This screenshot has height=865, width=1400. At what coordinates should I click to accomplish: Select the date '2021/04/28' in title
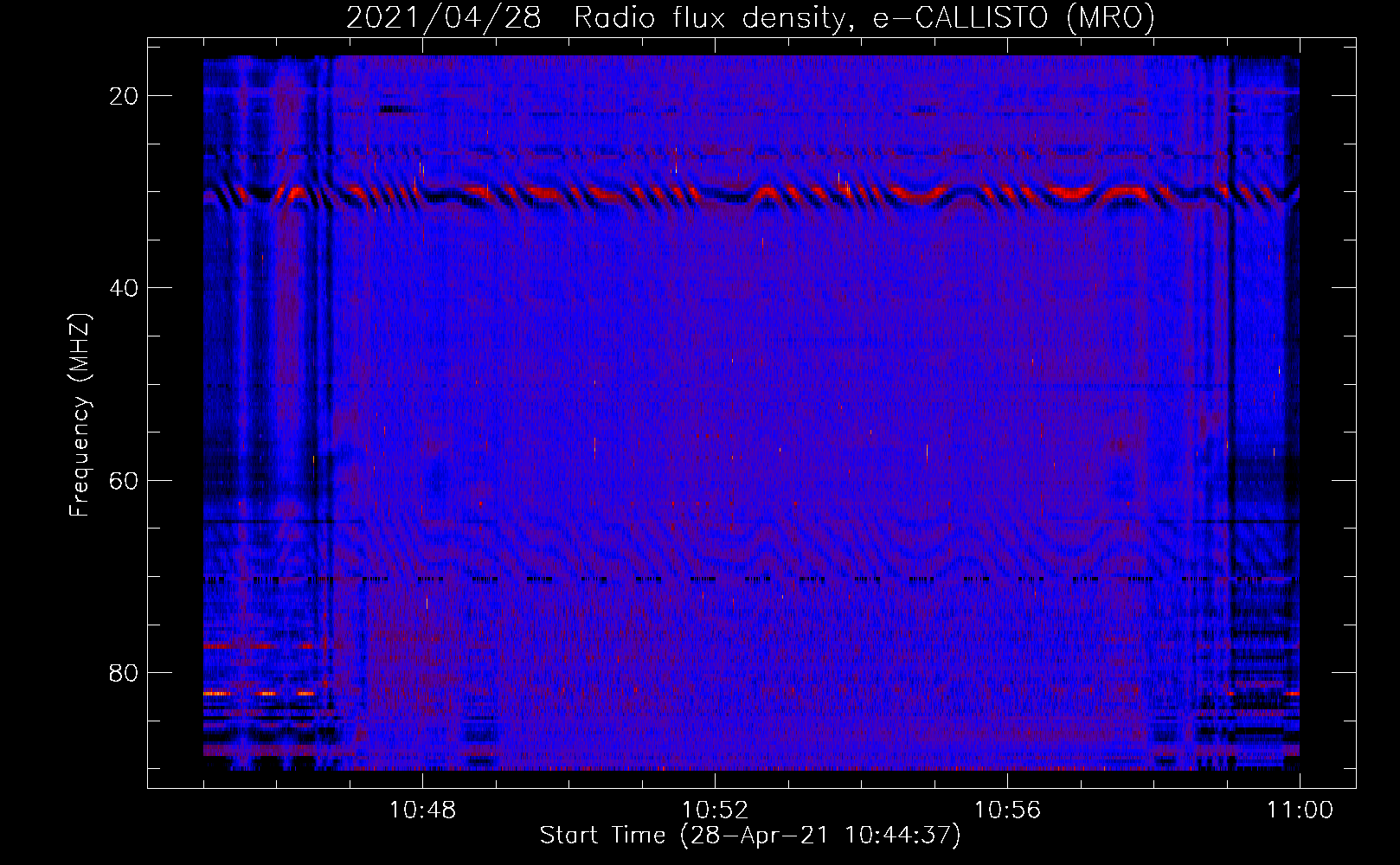pos(444,17)
